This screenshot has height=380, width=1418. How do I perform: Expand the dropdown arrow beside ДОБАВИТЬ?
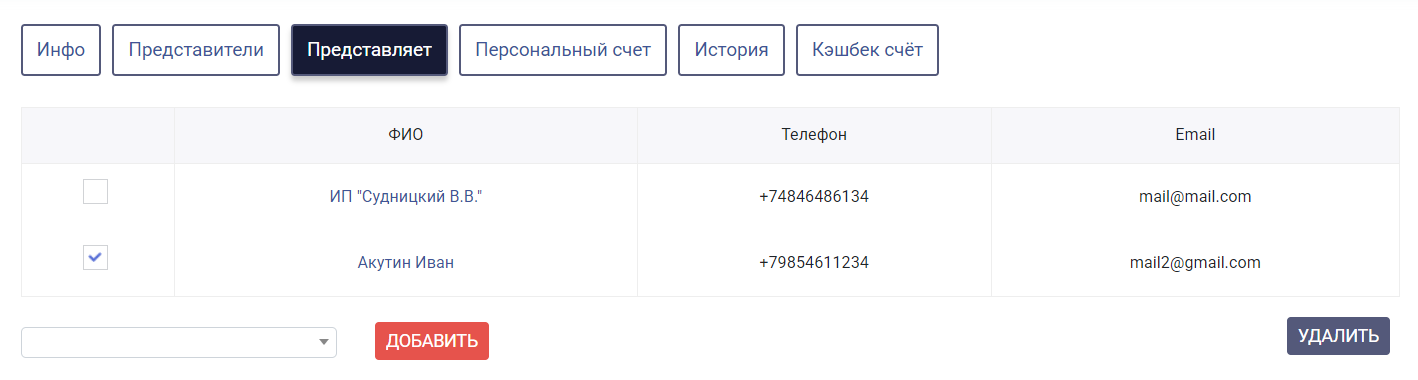(x=323, y=342)
